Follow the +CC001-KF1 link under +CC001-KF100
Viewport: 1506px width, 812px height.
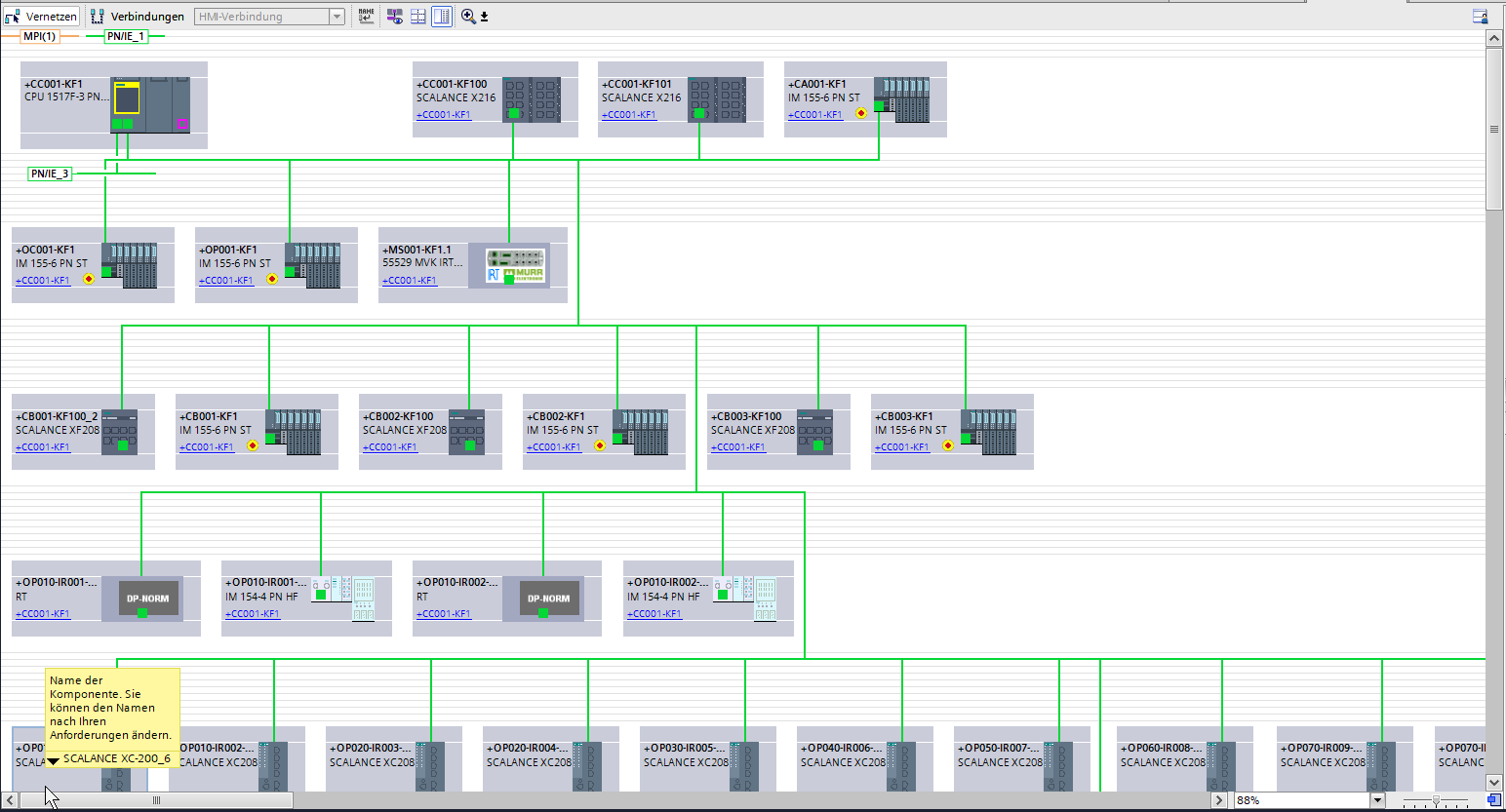444,115
